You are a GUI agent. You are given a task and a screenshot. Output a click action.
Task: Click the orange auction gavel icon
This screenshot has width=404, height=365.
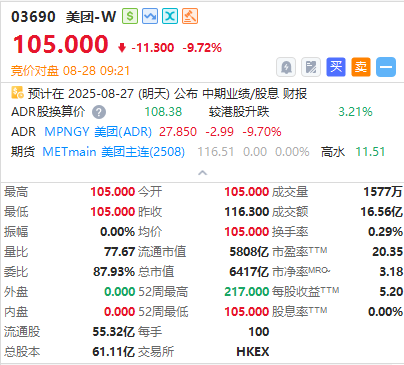190,16
